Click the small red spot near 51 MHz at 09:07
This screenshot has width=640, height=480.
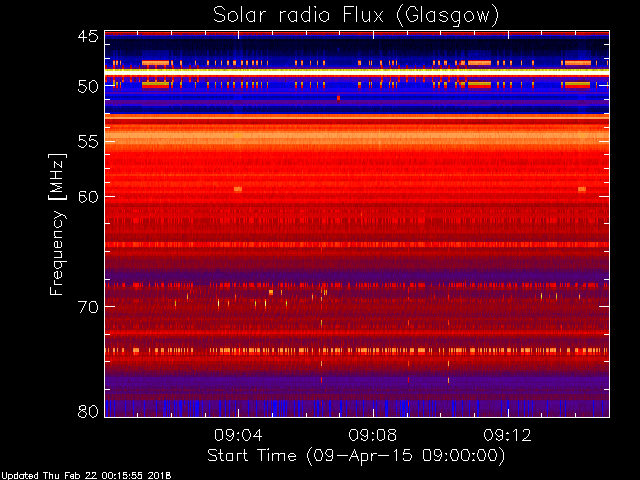338,98
